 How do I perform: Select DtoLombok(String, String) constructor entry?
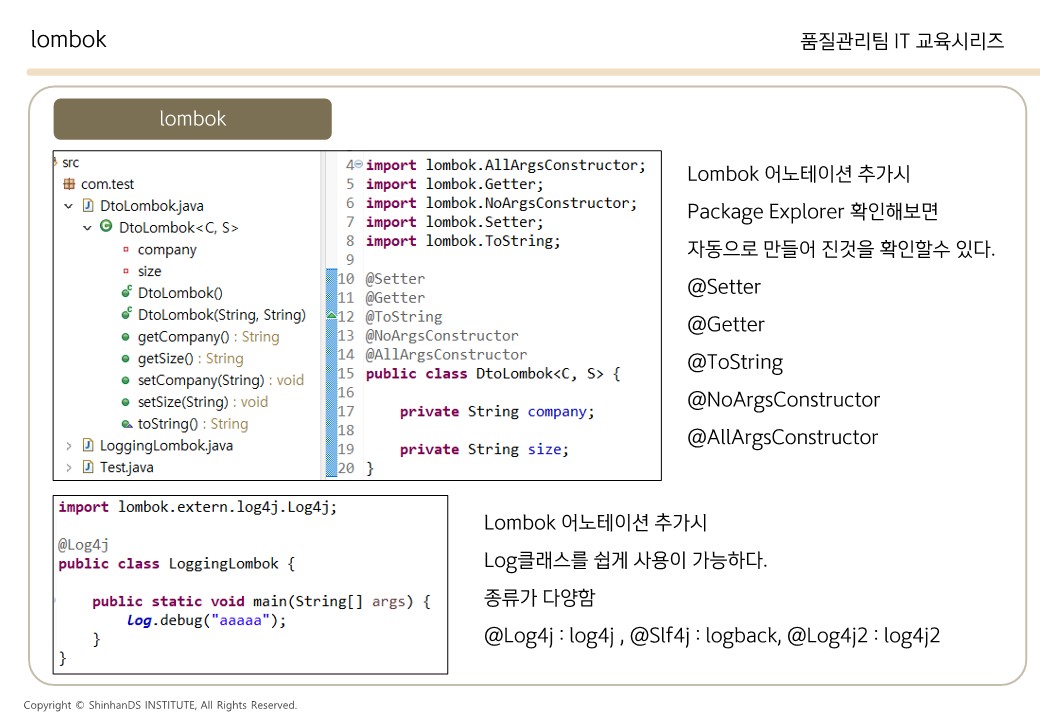pyautogui.click(x=222, y=315)
